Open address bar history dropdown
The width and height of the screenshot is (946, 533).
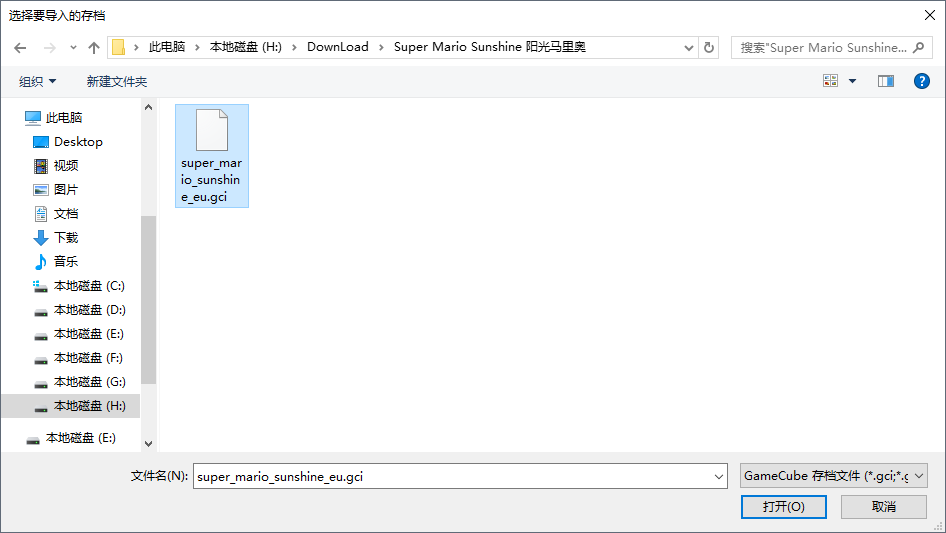tap(688, 48)
